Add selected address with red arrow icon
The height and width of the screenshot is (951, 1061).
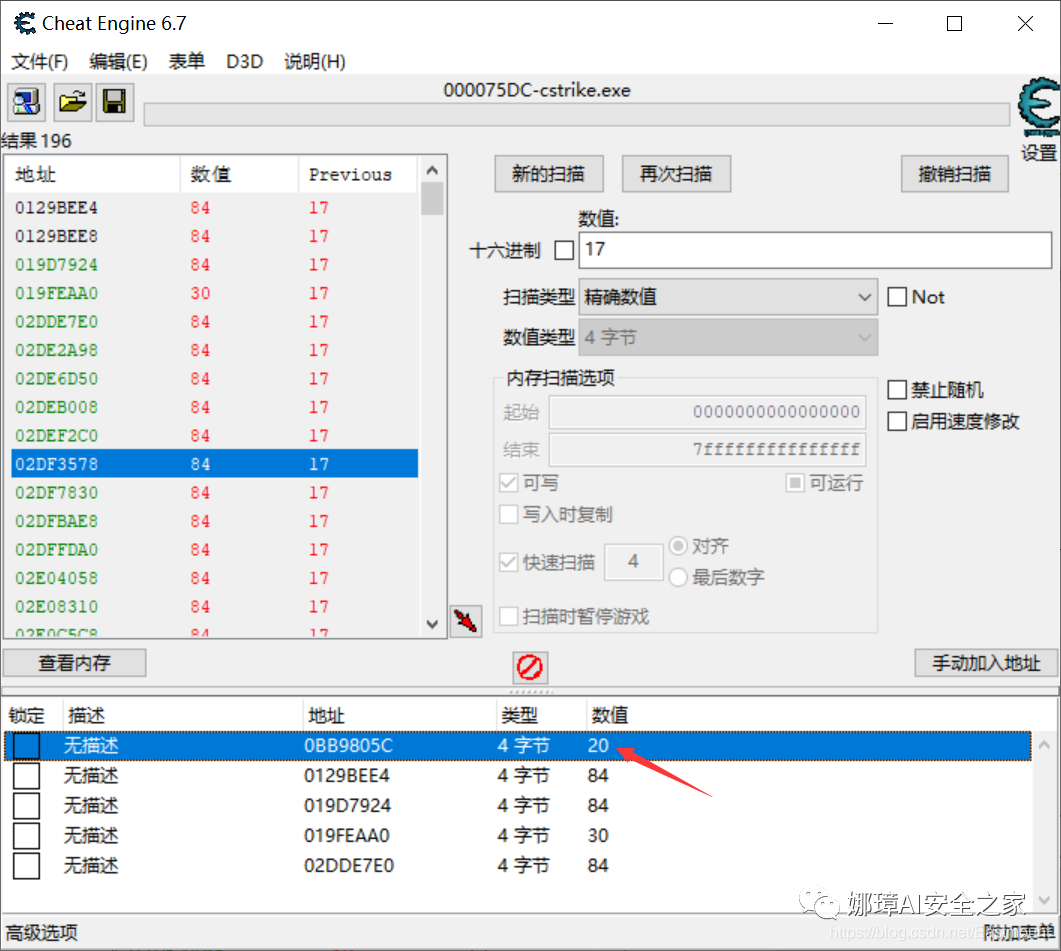tap(466, 621)
